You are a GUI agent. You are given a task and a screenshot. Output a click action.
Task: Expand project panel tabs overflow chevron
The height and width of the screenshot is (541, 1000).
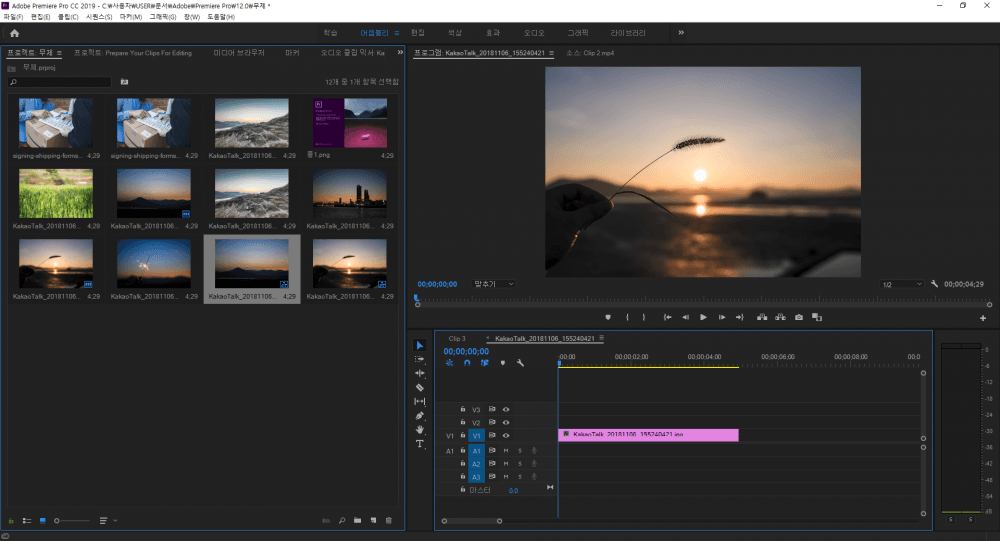[400, 53]
